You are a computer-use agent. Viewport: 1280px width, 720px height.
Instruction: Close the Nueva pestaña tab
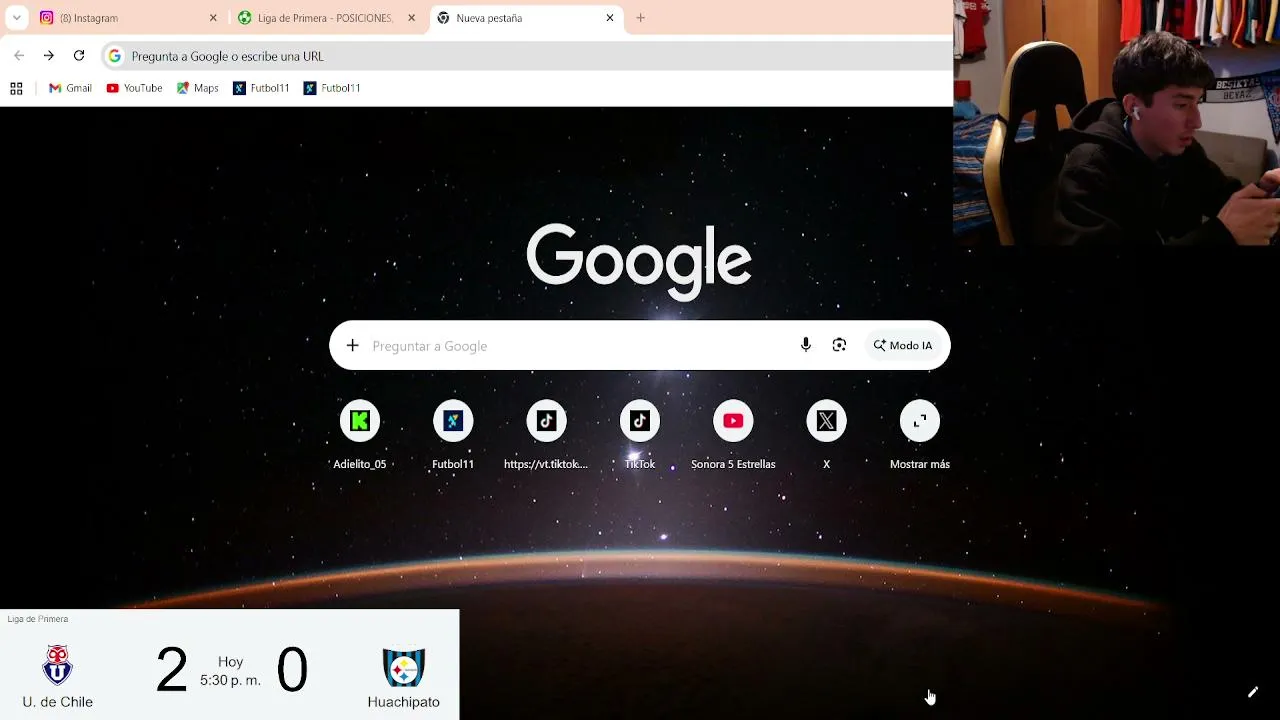pyautogui.click(x=610, y=18)
